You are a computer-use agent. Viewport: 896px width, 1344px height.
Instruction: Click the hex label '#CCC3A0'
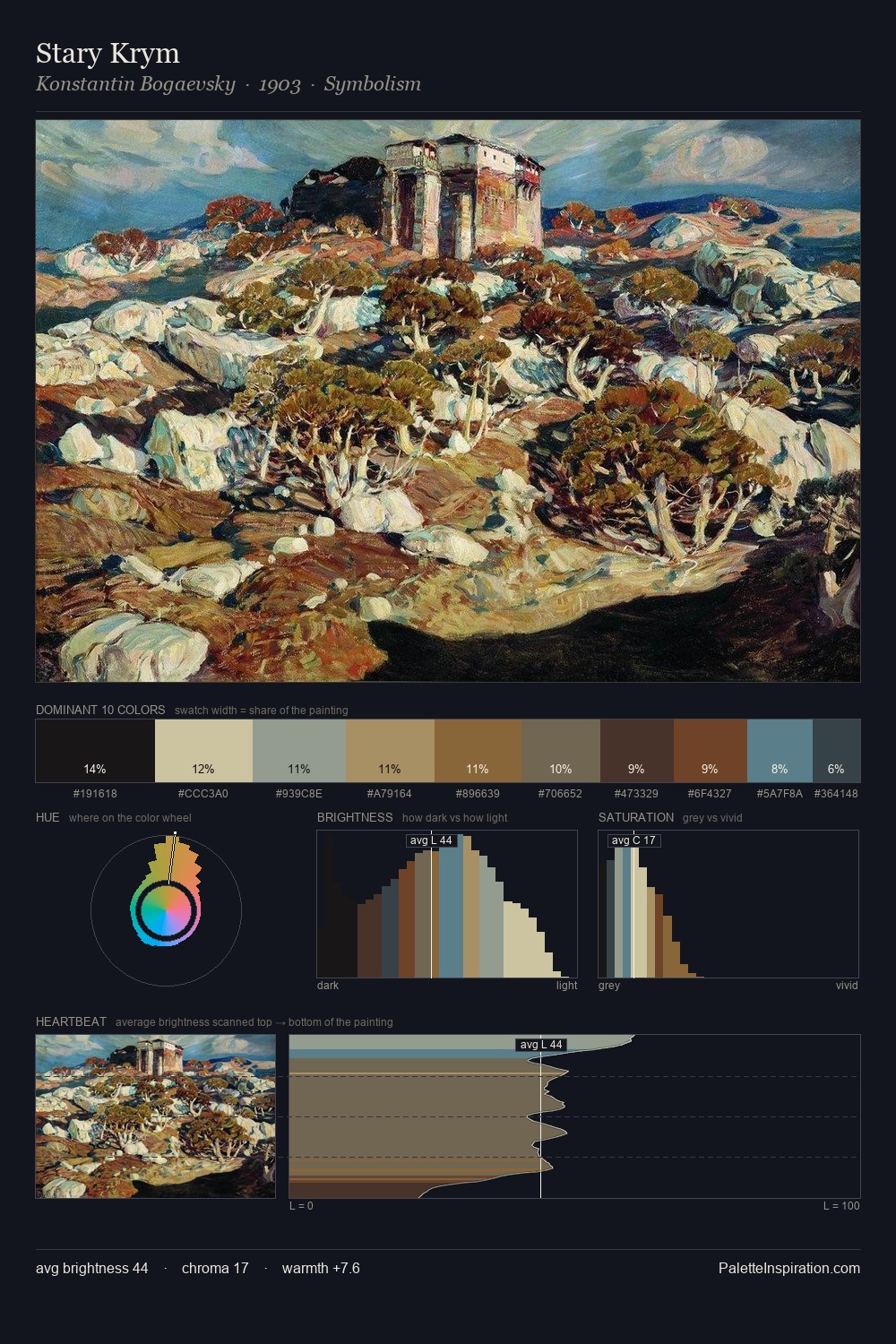(203, 793)
